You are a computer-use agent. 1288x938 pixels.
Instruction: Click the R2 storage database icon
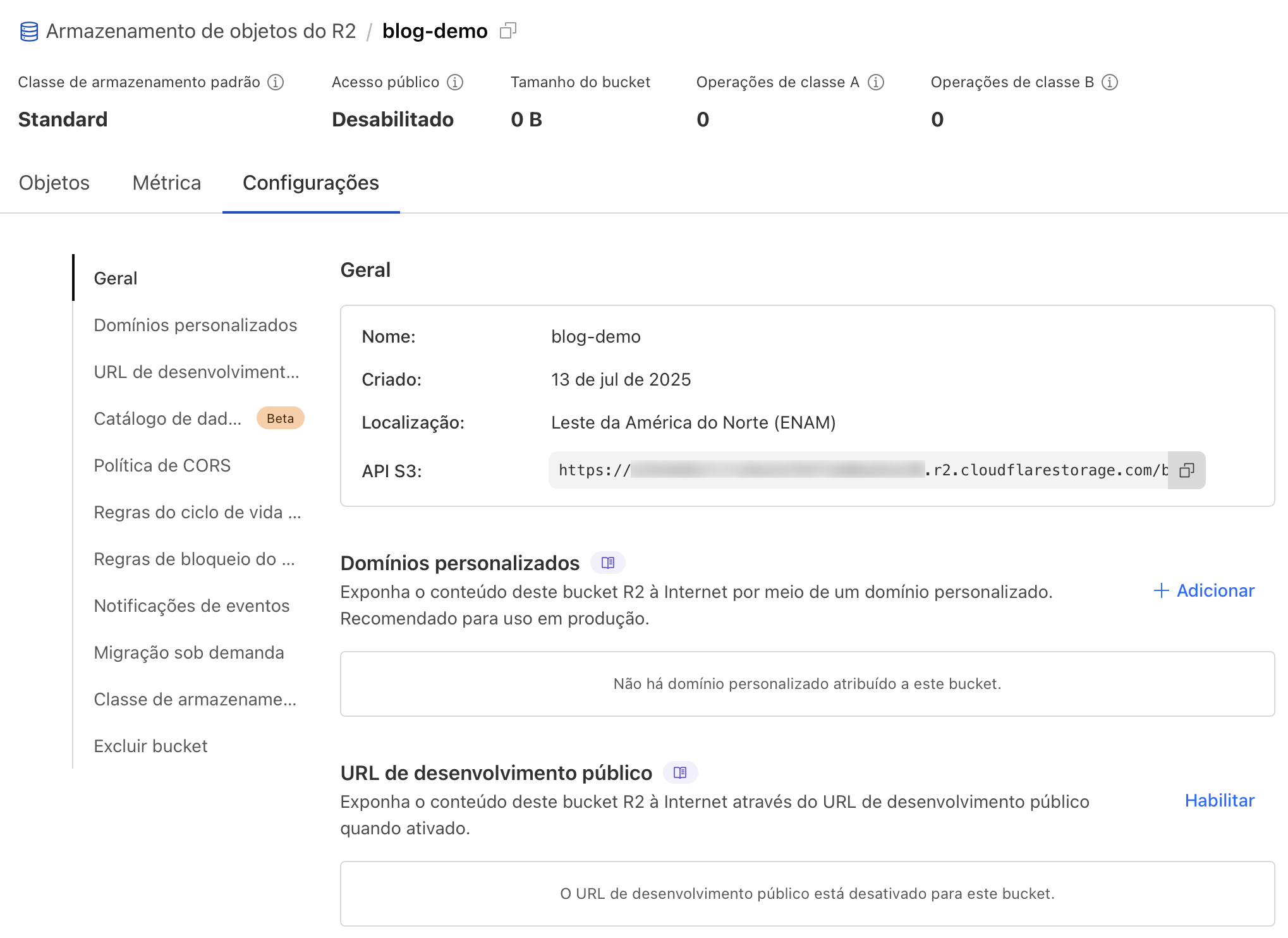pyautogui.click(x=29, y=31)
